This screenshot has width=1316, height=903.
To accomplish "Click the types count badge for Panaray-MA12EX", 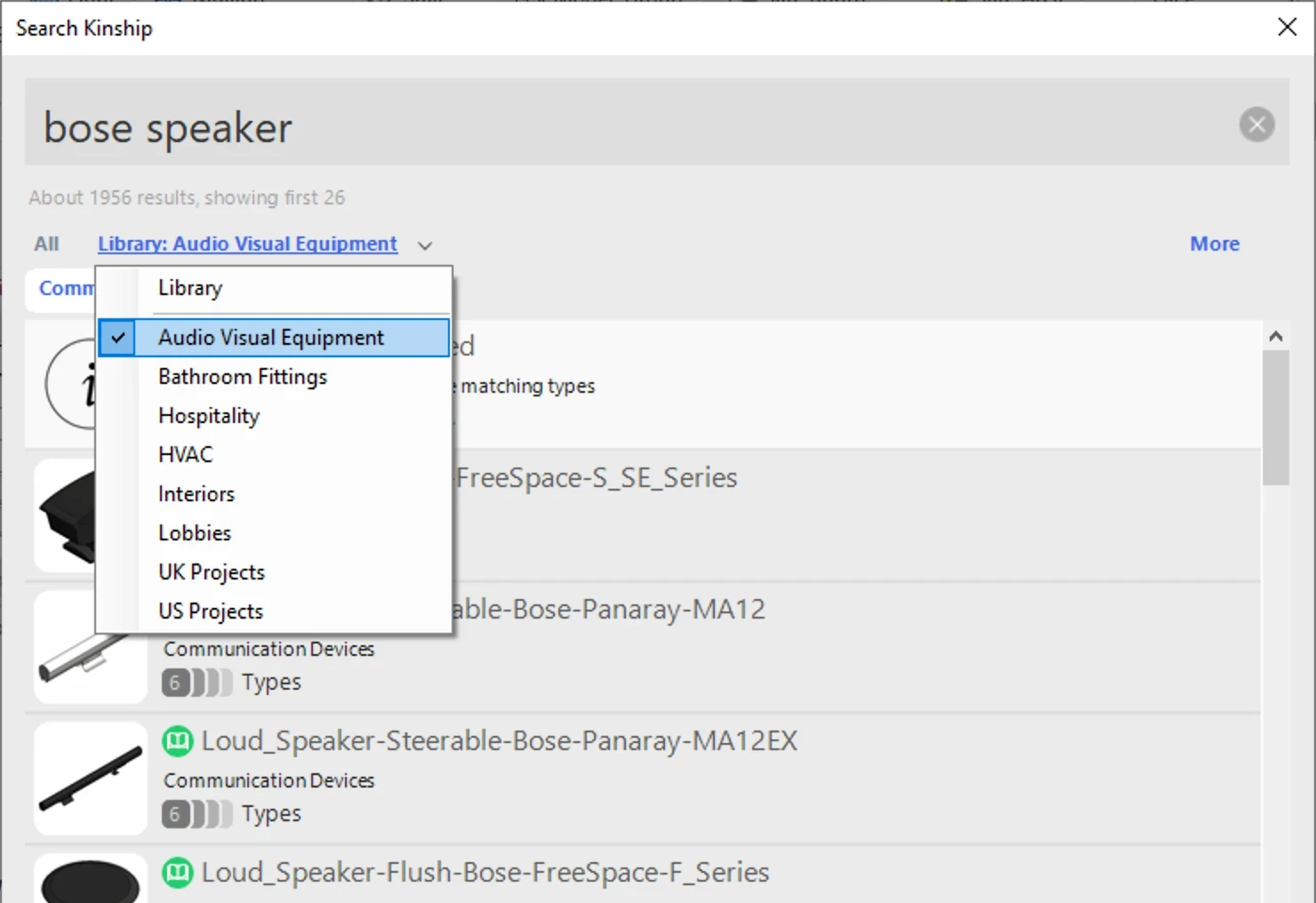I will [x=197, y=813].
